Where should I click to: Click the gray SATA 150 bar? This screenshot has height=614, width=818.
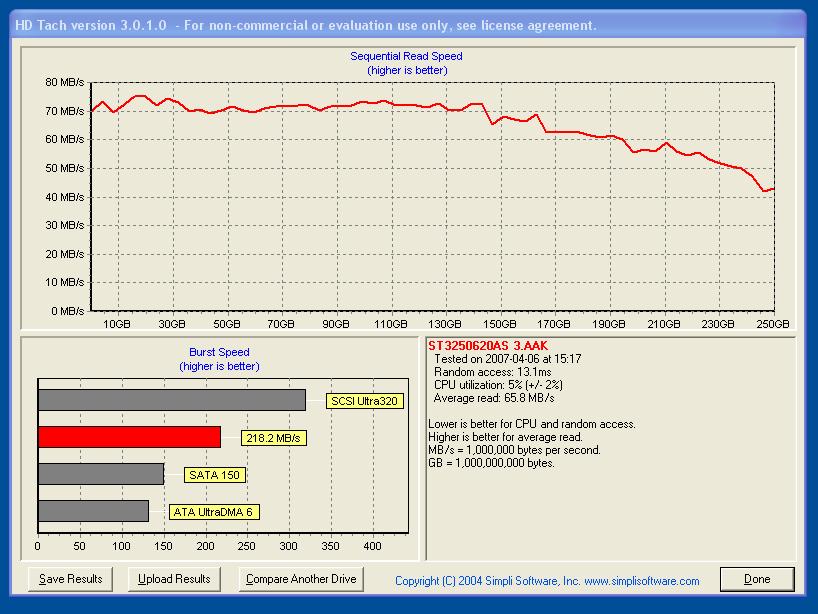click(x=100, y=474)
